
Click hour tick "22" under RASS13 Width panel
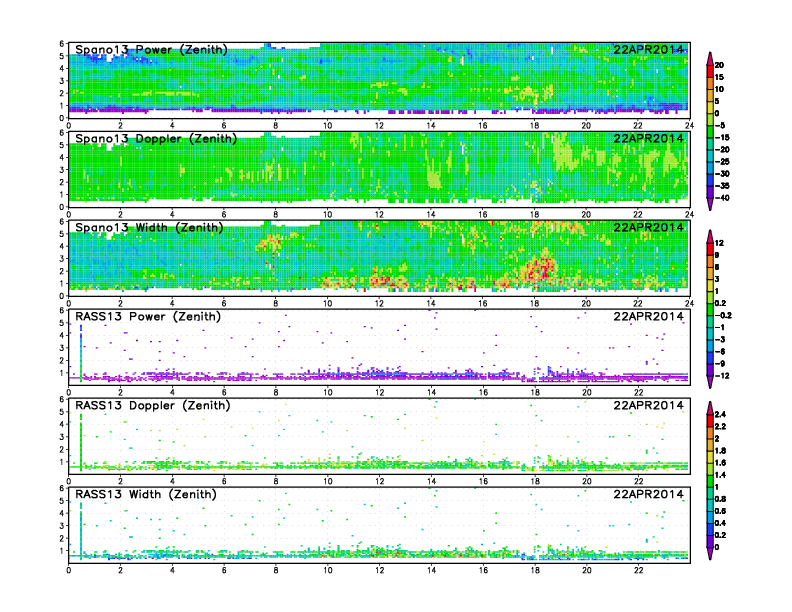pyautogui.click(x=638, y=570)
